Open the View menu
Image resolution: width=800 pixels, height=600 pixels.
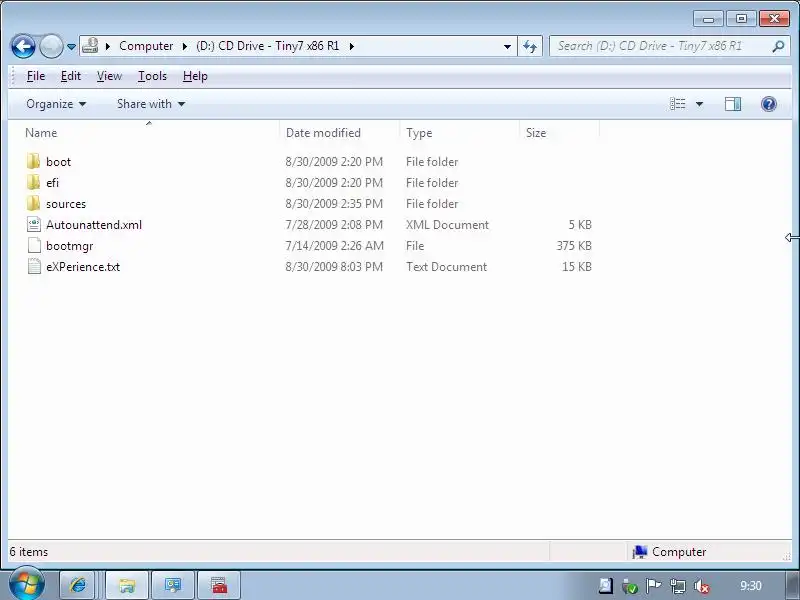(x=109, y=76)
